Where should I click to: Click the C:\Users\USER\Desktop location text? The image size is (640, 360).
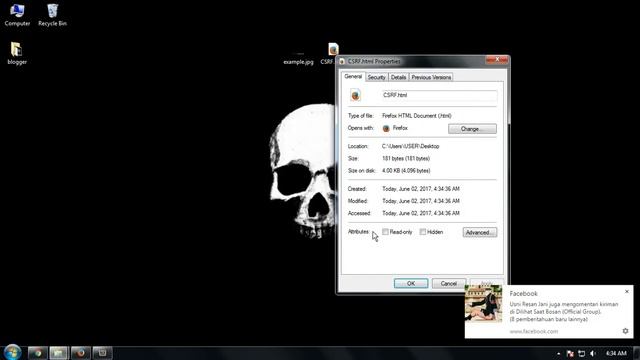(x=411, y=146)
